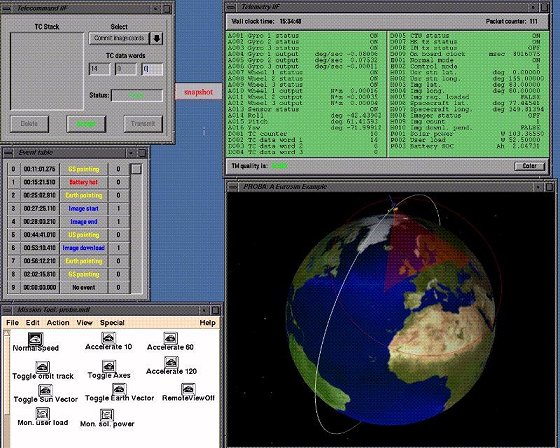The height and width of the screenshot is (448, 560).
Task: Open the Mon. sol. power monitor icon
Action: tap(107, 415)
